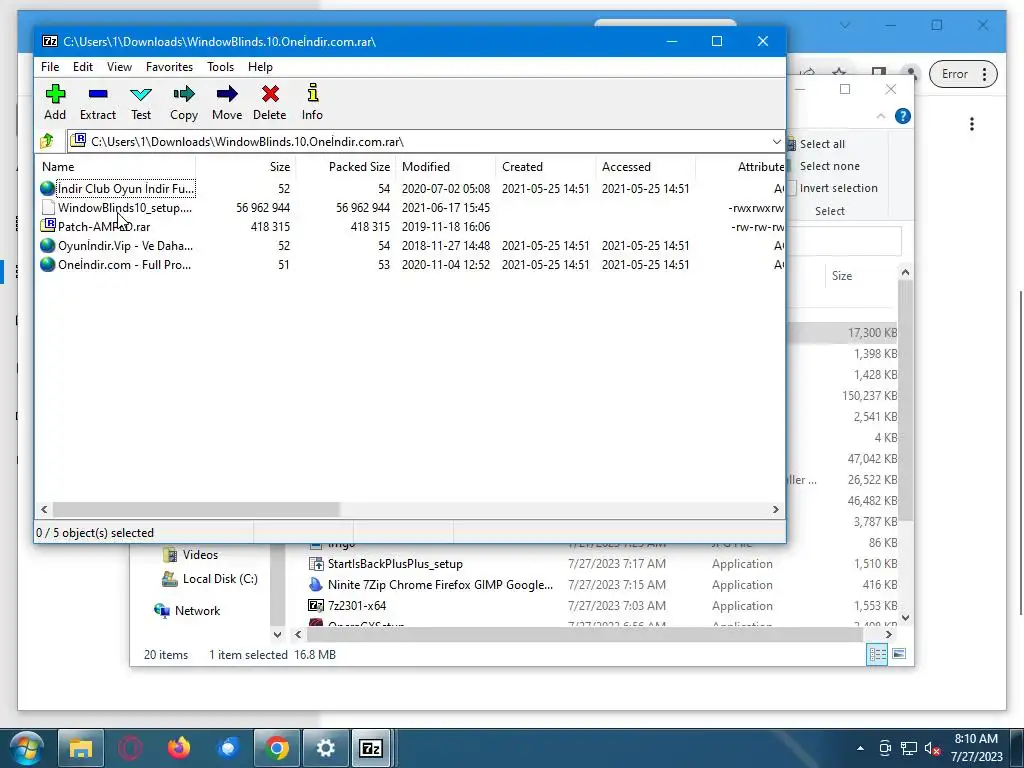Expand the 7-Zip address path dropdown
The height and width of the screenshot is (768, 1024).
point(776,142)
